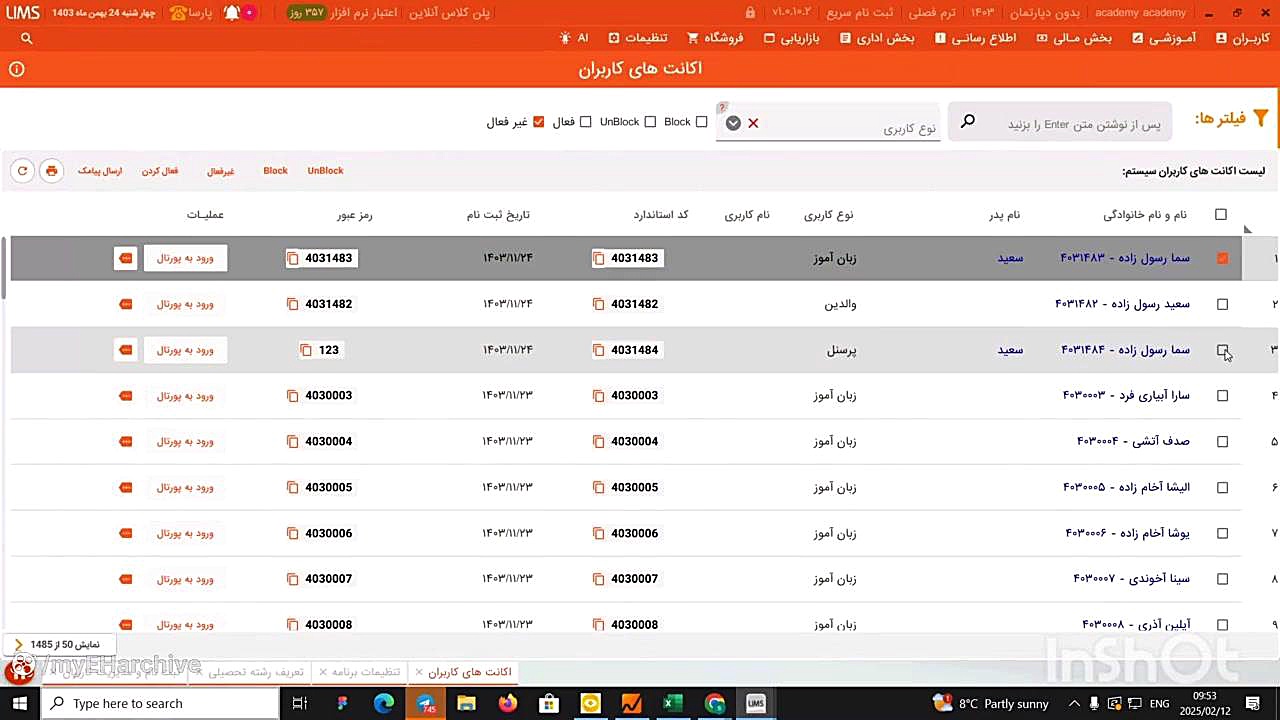Click the search magnifier icon in the menu bar

27,38
